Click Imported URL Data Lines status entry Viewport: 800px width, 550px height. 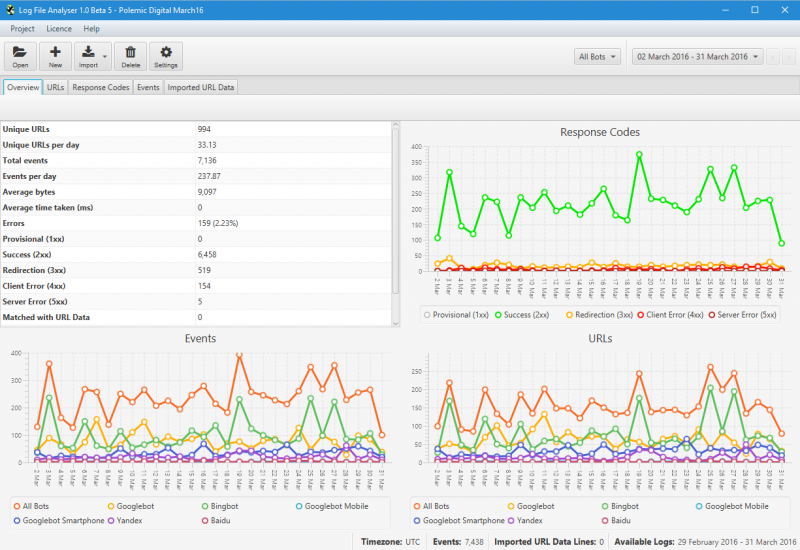coord(549,542)
